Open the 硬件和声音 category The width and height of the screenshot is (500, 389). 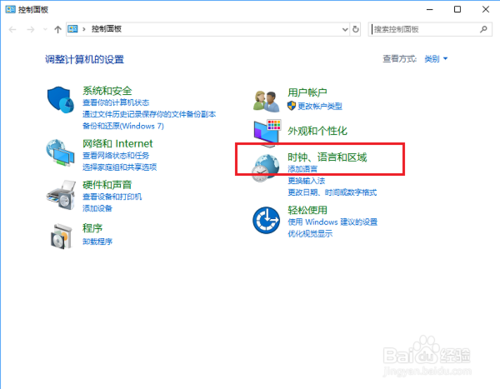[107, 184]
